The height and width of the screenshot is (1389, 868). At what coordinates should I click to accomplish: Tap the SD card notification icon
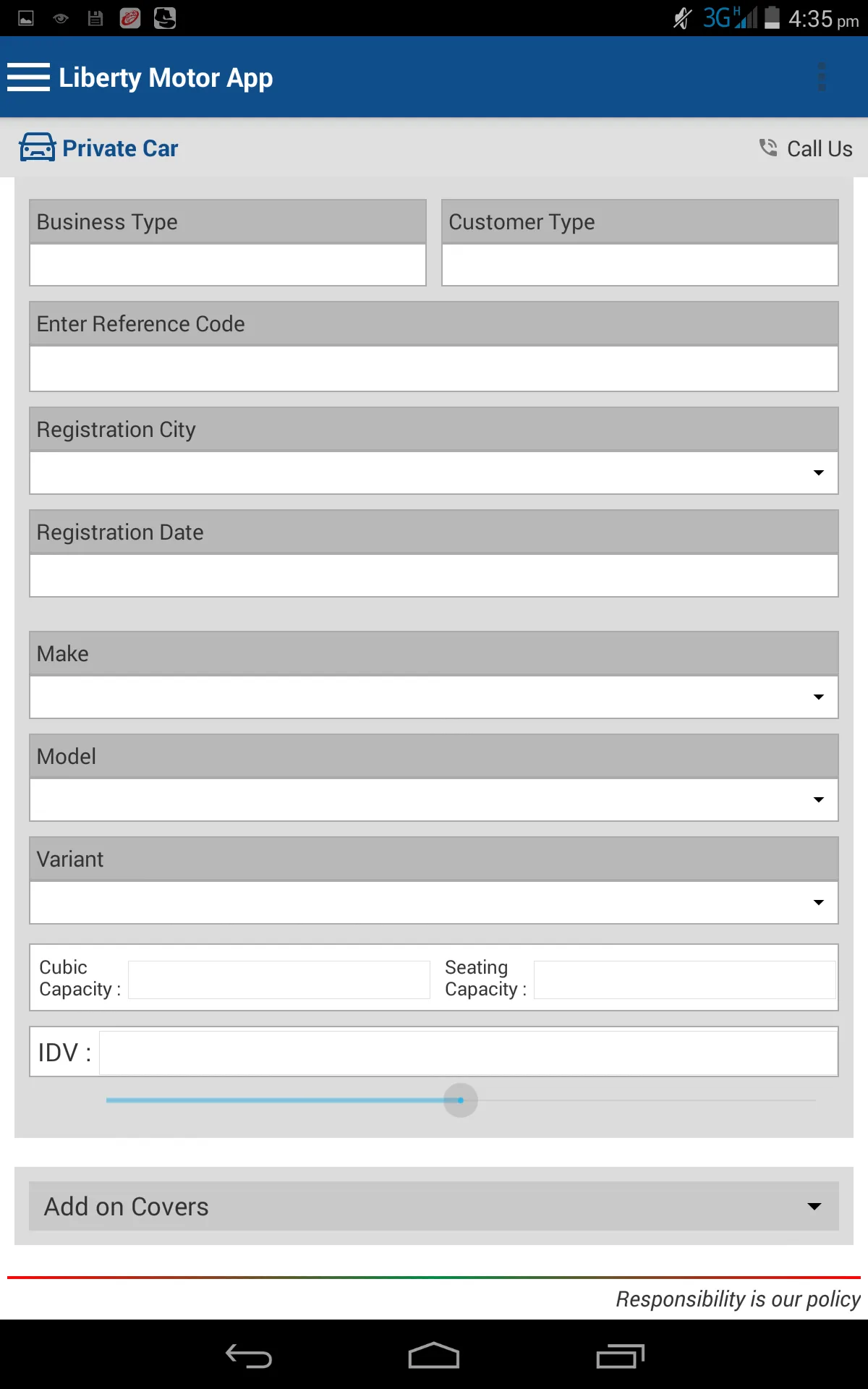tap(95, 19)
